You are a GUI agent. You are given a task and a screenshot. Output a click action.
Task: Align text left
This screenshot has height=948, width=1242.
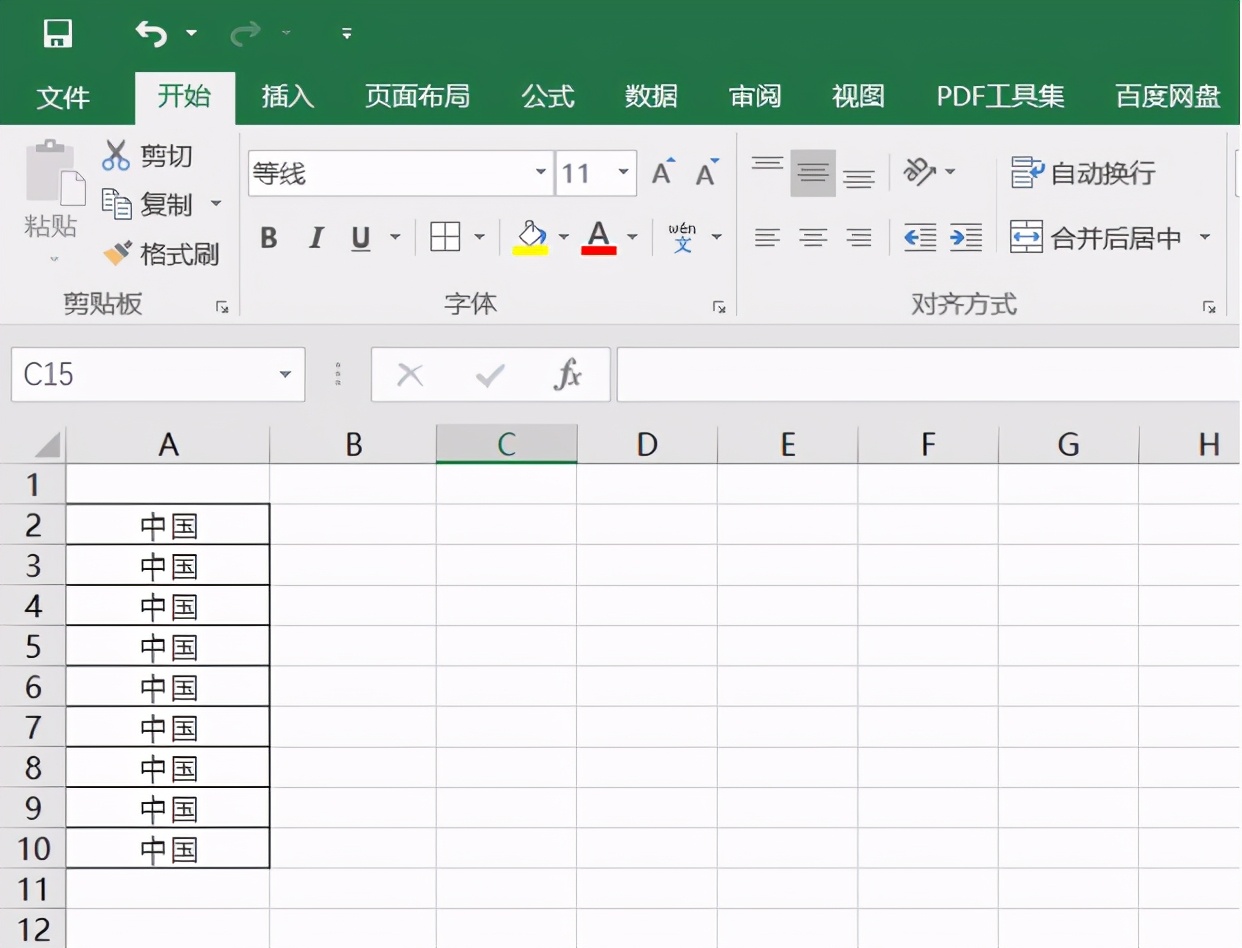[x=767, y=237]
